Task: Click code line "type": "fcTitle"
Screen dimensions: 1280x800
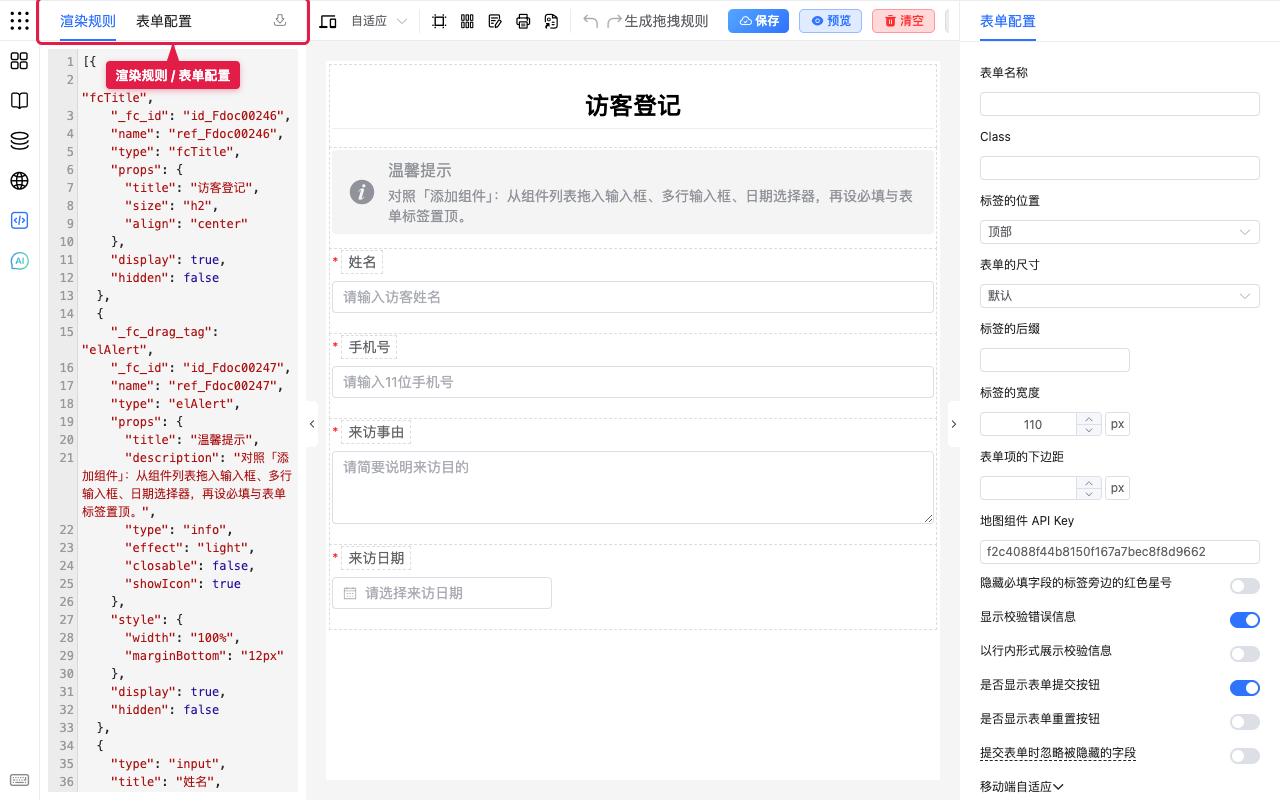Action: [176, 152]
